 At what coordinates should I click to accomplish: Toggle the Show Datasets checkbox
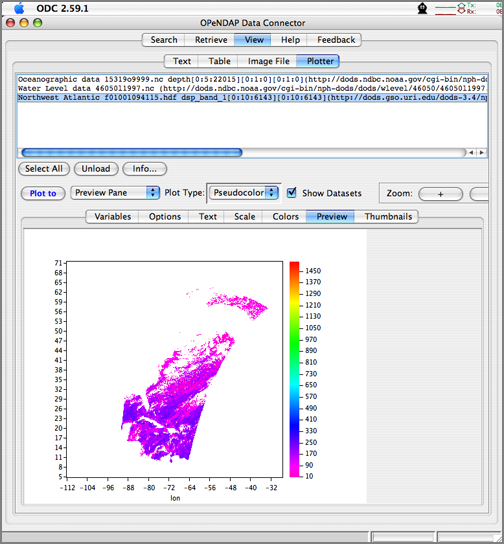tap(292, 193)
